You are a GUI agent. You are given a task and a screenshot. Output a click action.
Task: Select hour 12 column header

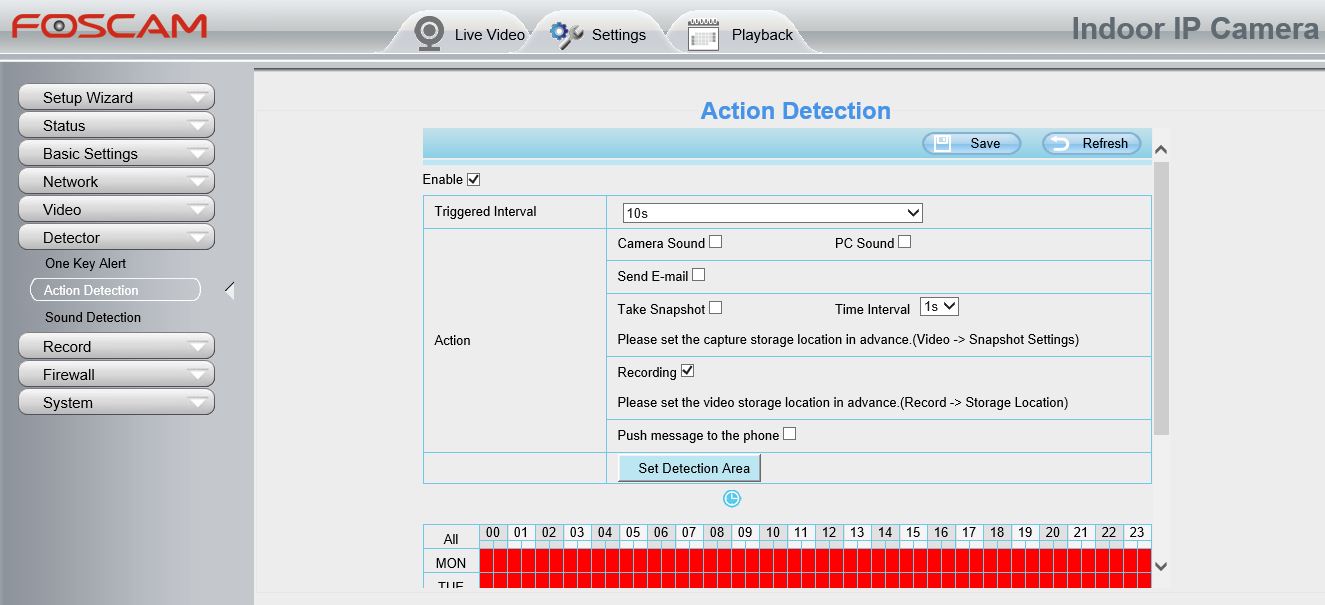tap(829, 533)
